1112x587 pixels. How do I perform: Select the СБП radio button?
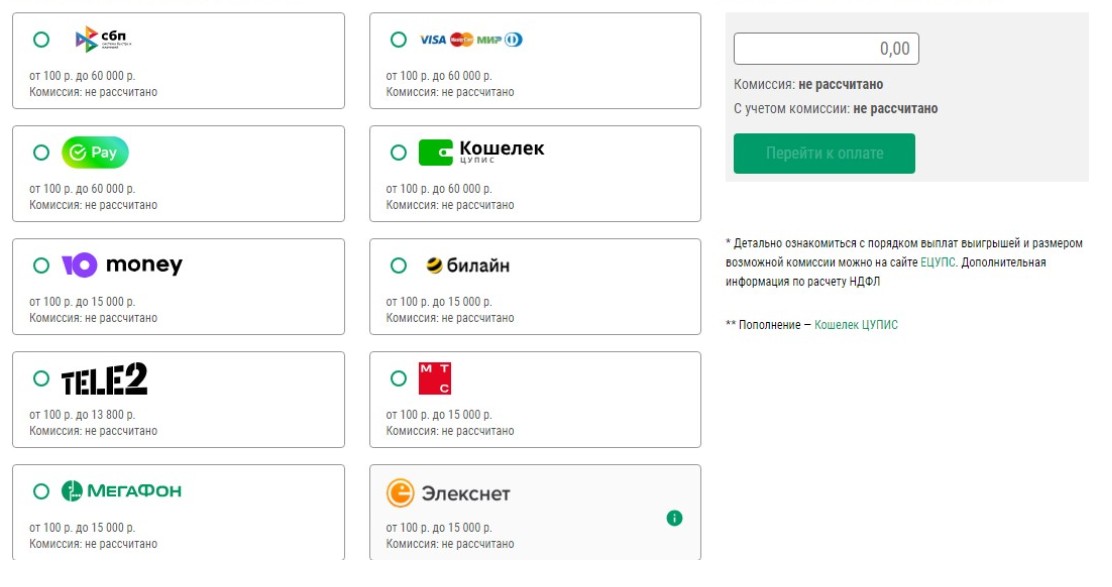[40, 39]
